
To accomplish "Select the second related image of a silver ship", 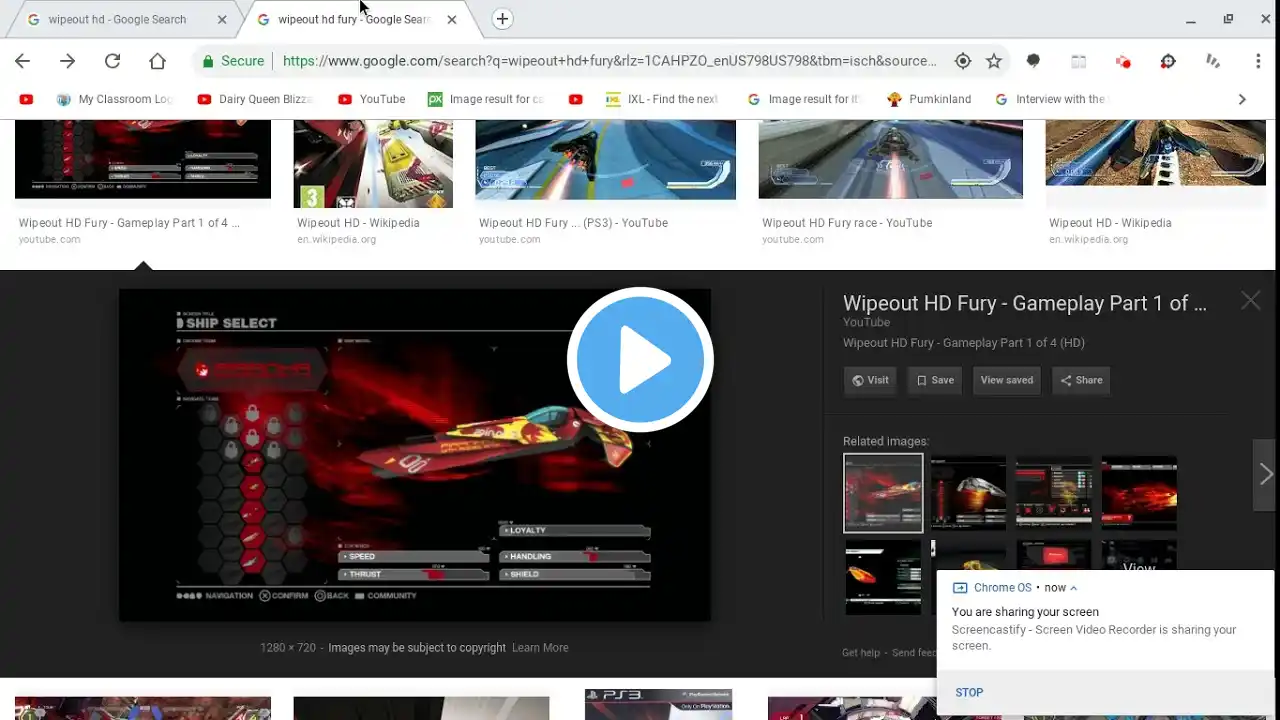I will pyautogui.click(x=968, y=493).
